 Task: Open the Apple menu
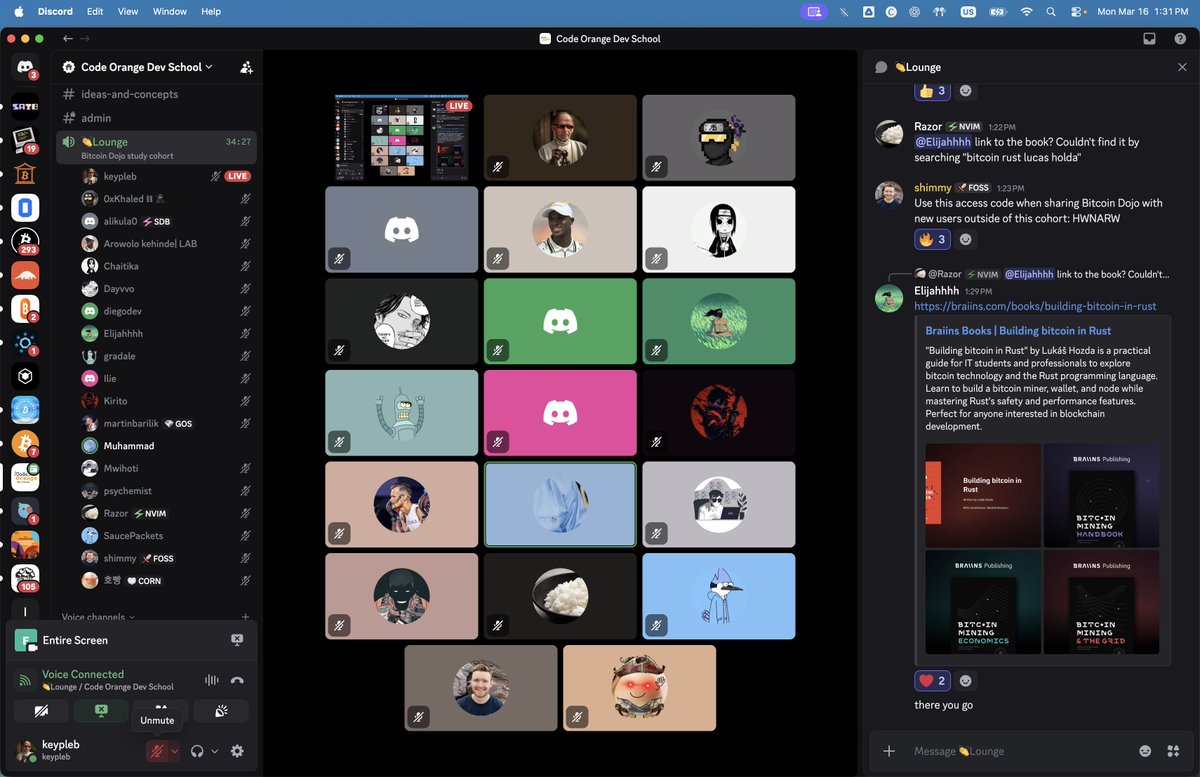coord(18,12)
